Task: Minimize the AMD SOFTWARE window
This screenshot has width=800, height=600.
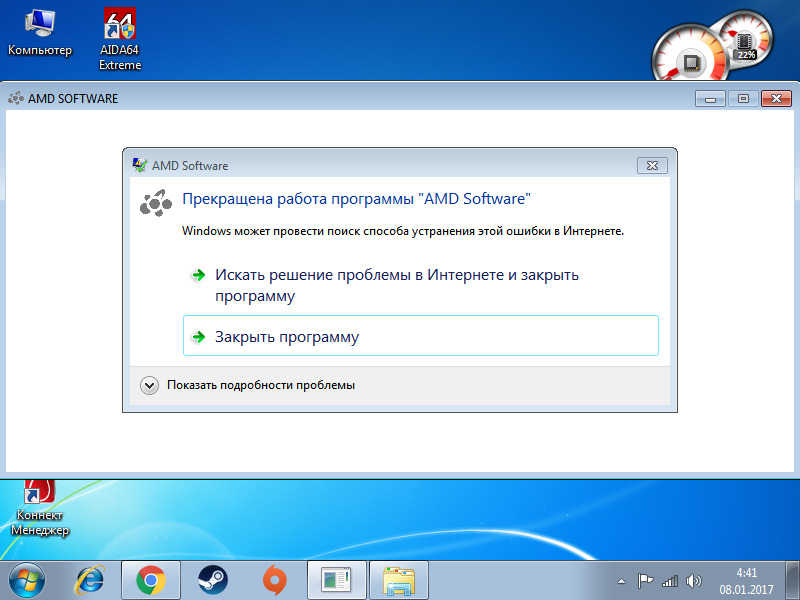Action: pos(710,98)
